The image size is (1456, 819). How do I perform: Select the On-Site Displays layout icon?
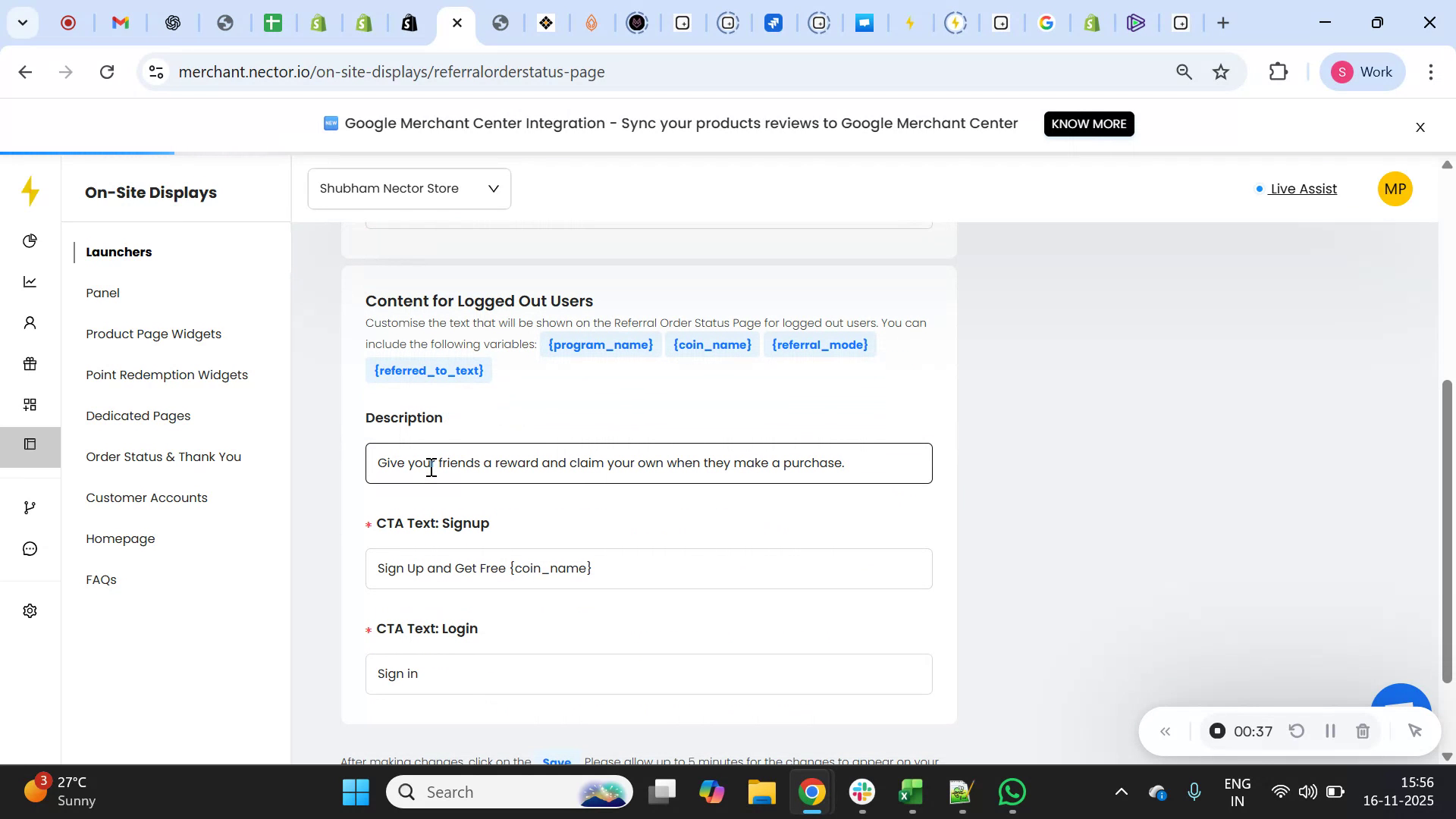(x=30, y=444)
